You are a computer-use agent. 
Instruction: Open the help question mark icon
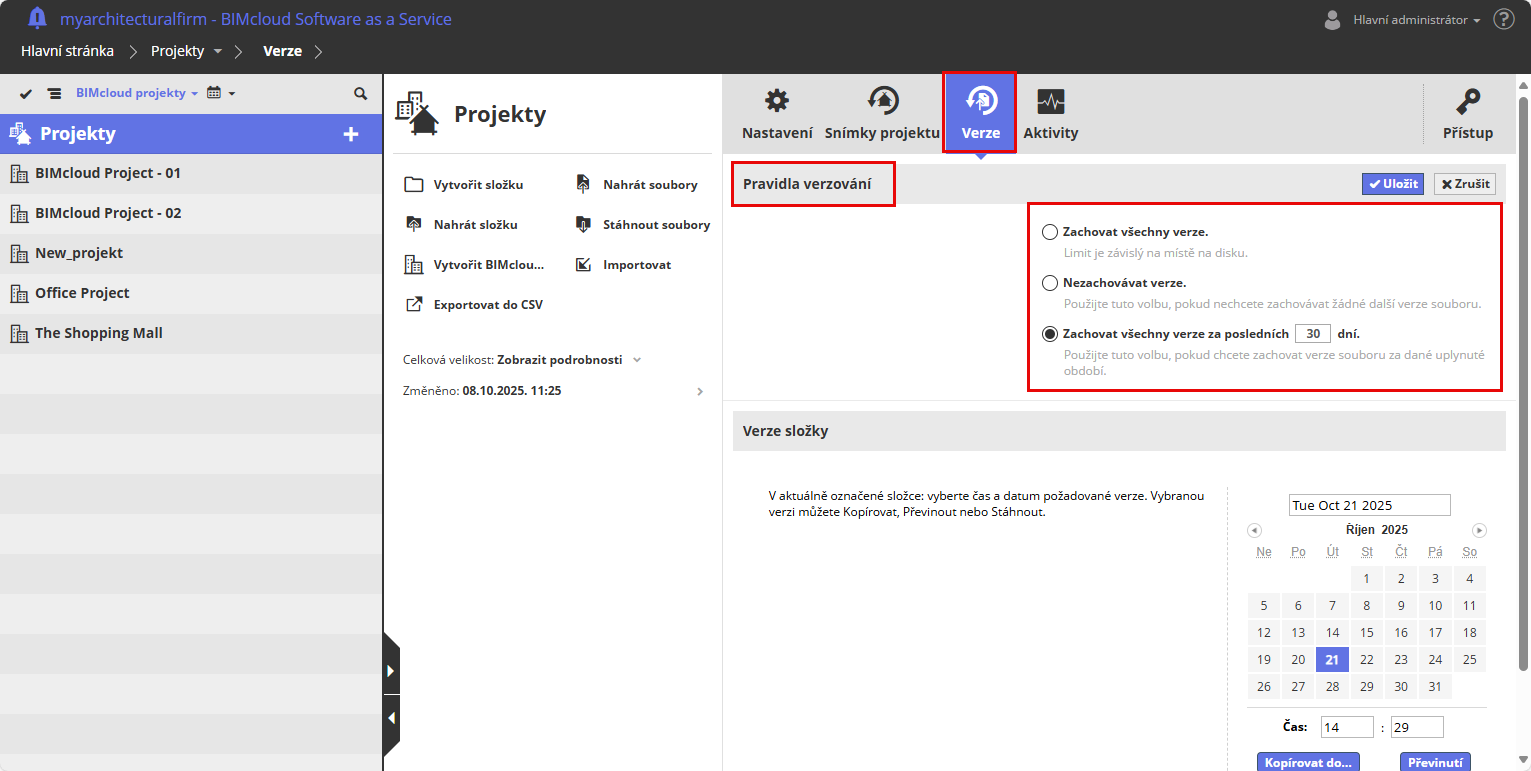1503,19
